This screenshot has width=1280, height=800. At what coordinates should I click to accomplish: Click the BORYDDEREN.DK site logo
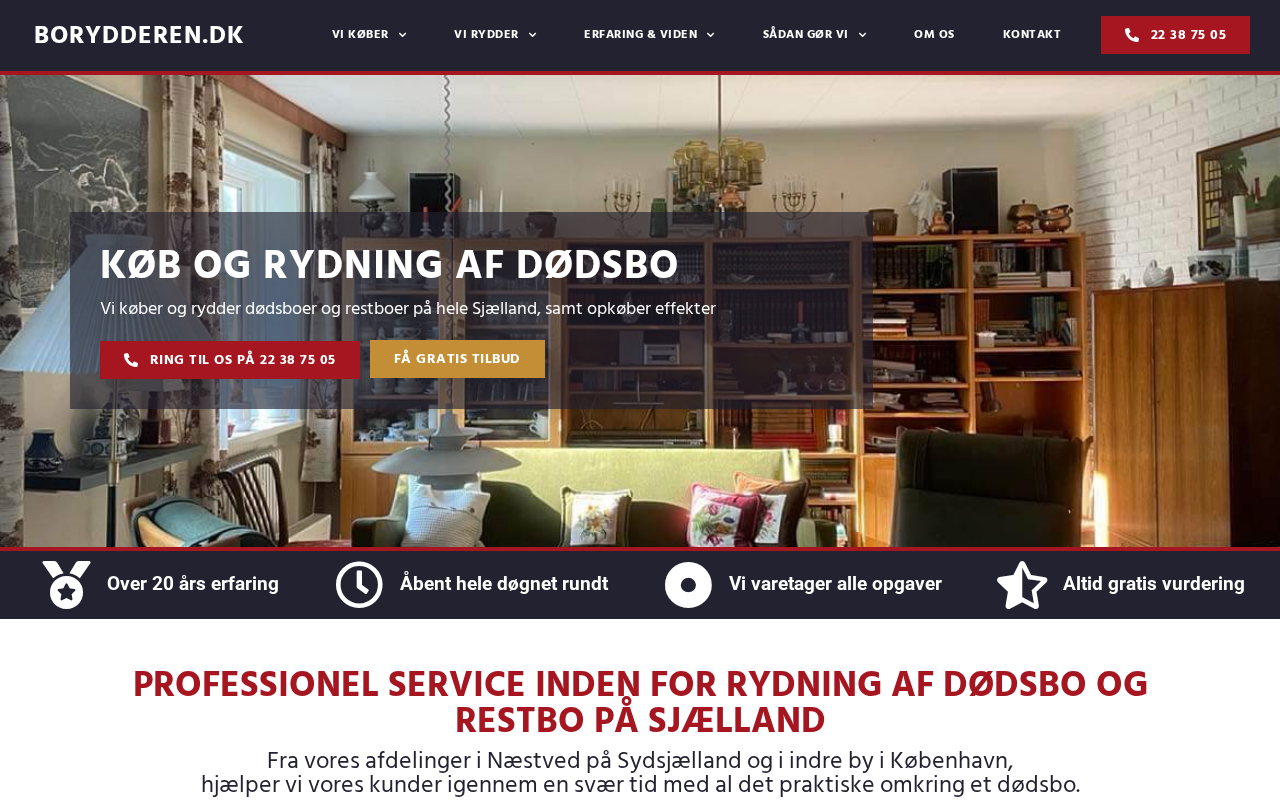click(x=139, y=35)
